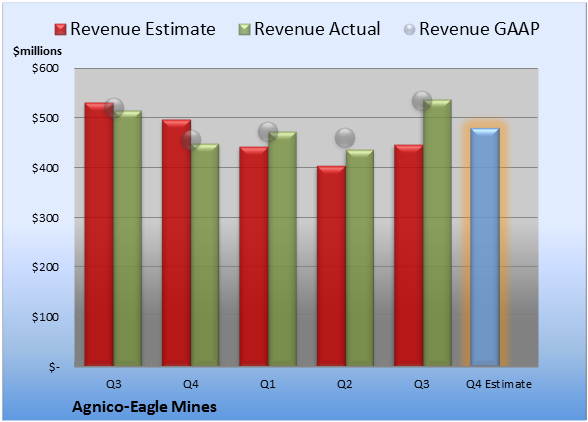
Task: Select the red estimate bar above Q1
Action: (x=254, y=256)
